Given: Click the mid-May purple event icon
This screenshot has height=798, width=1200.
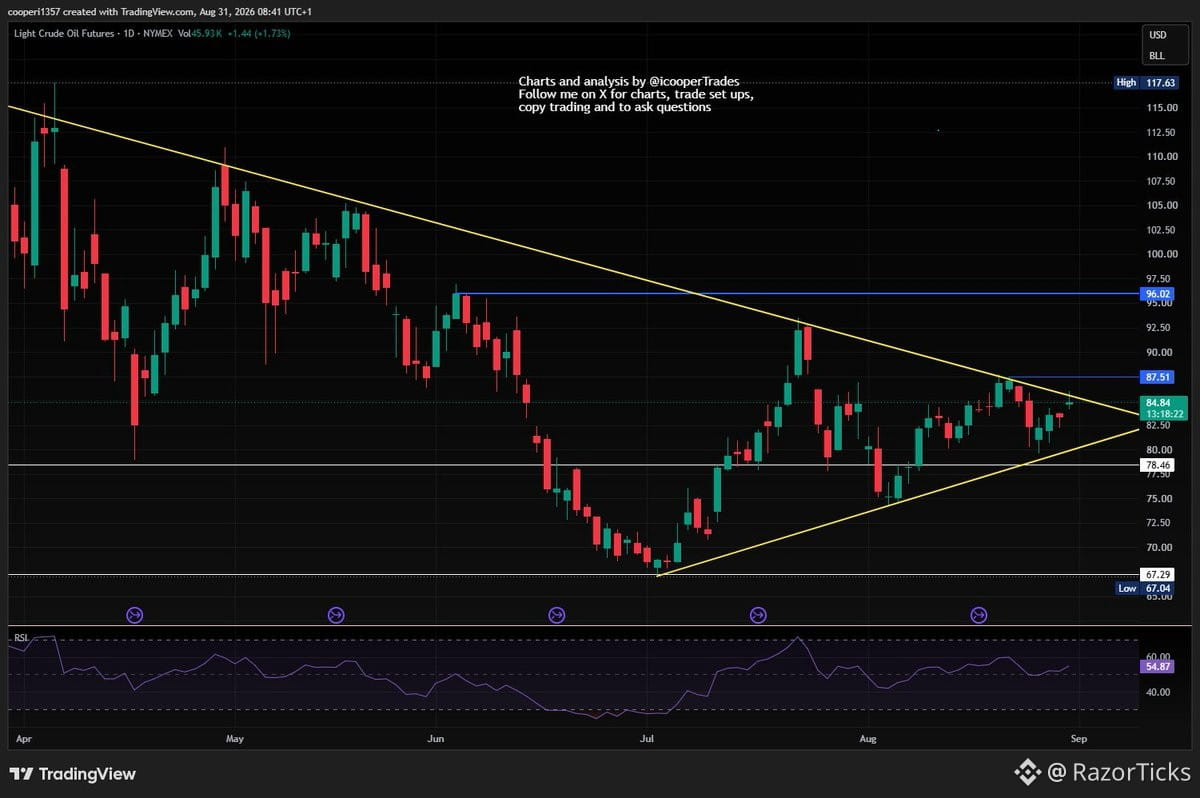Looking at the screenshot, I should tap(336, 614).
